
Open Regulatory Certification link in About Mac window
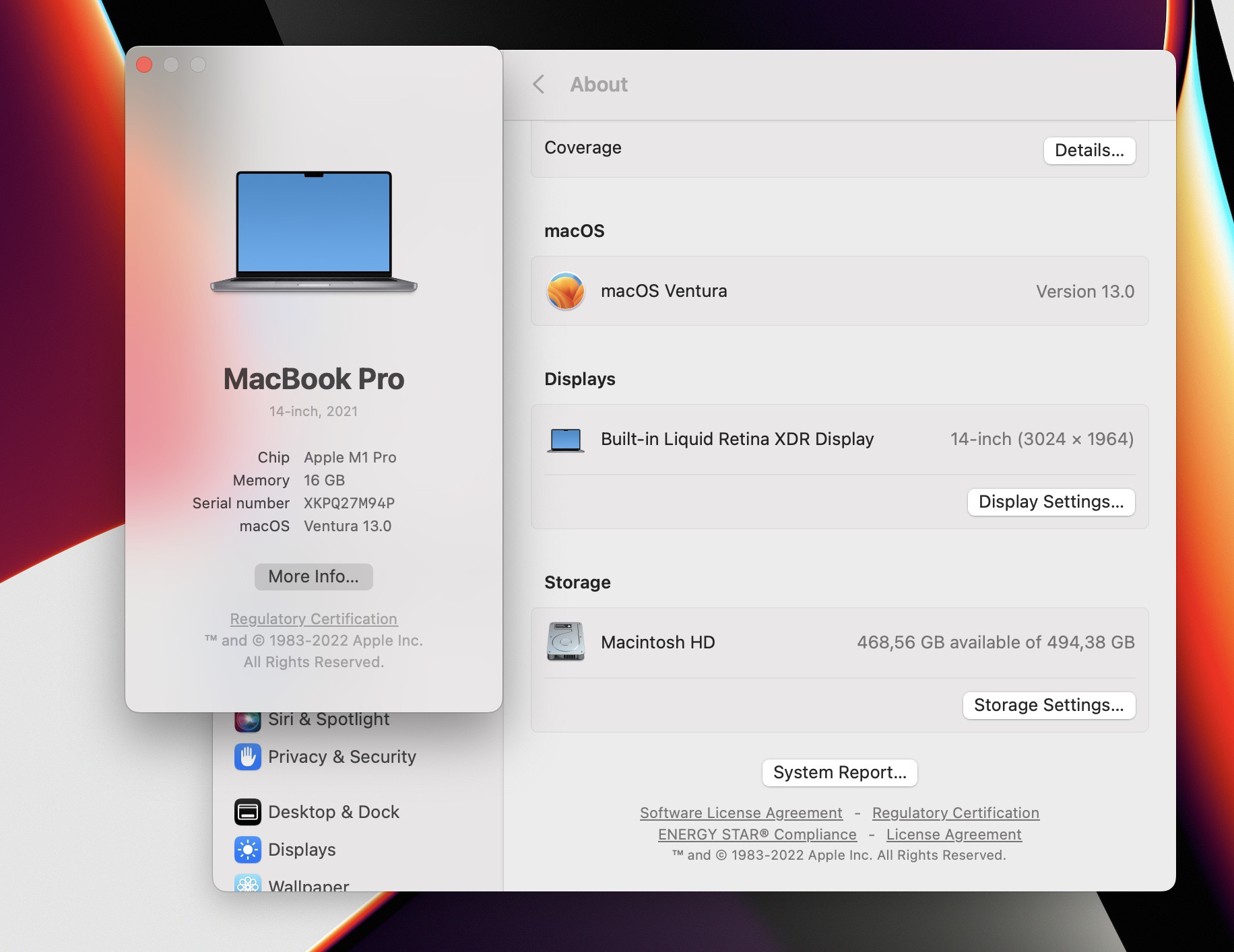[x=313, y=619]
